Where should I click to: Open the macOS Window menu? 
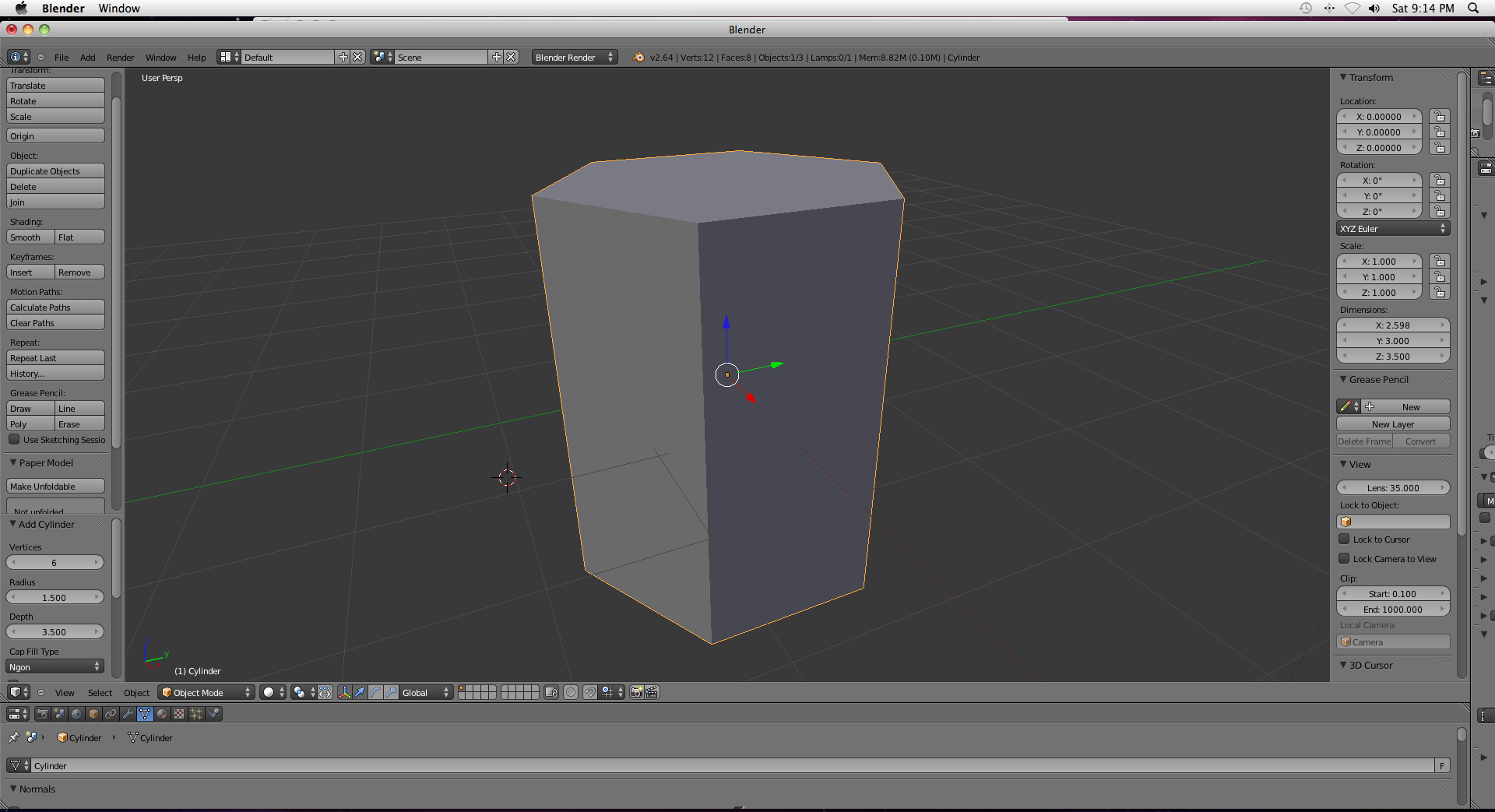119,8
